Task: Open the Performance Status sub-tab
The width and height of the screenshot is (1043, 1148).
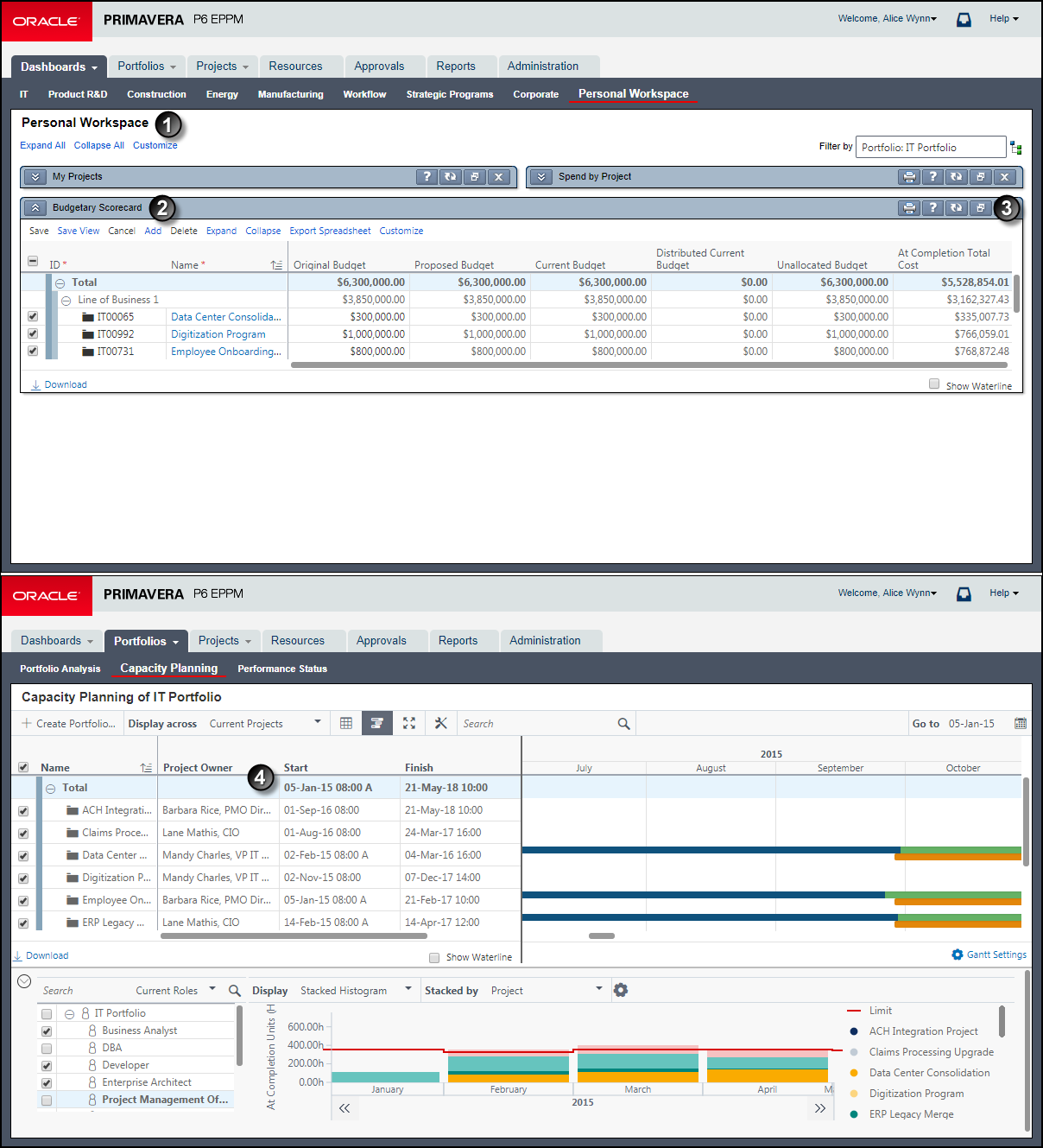Action: (x=282, y=669)
